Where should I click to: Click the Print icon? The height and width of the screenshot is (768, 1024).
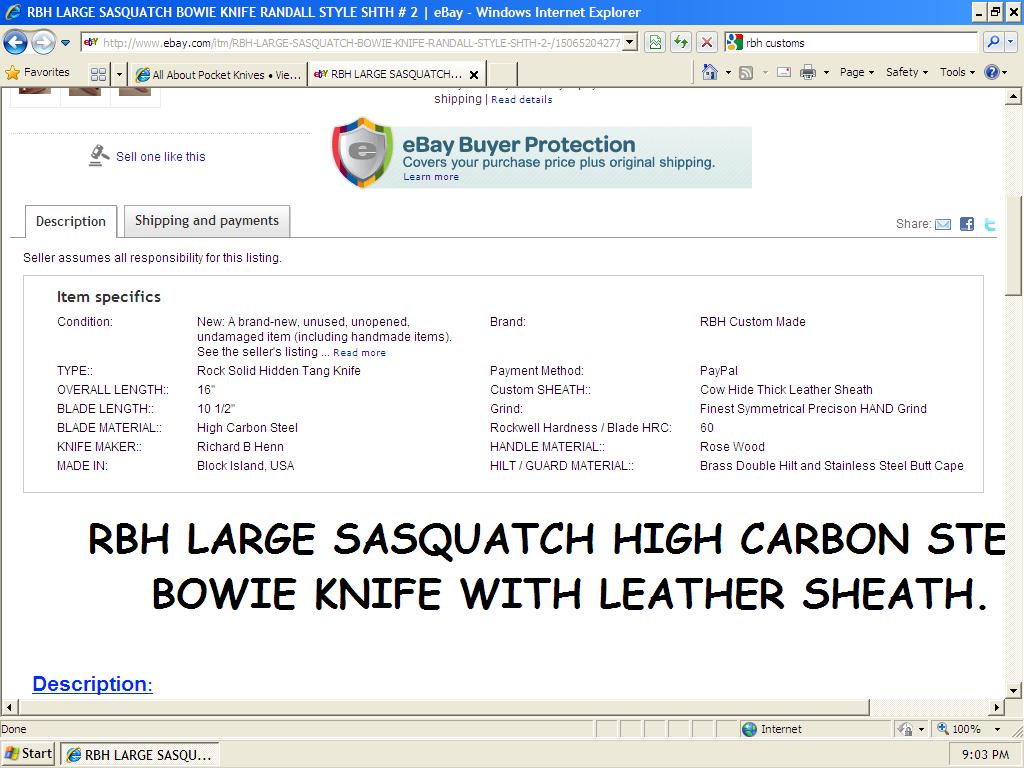[x=808, y=72]
